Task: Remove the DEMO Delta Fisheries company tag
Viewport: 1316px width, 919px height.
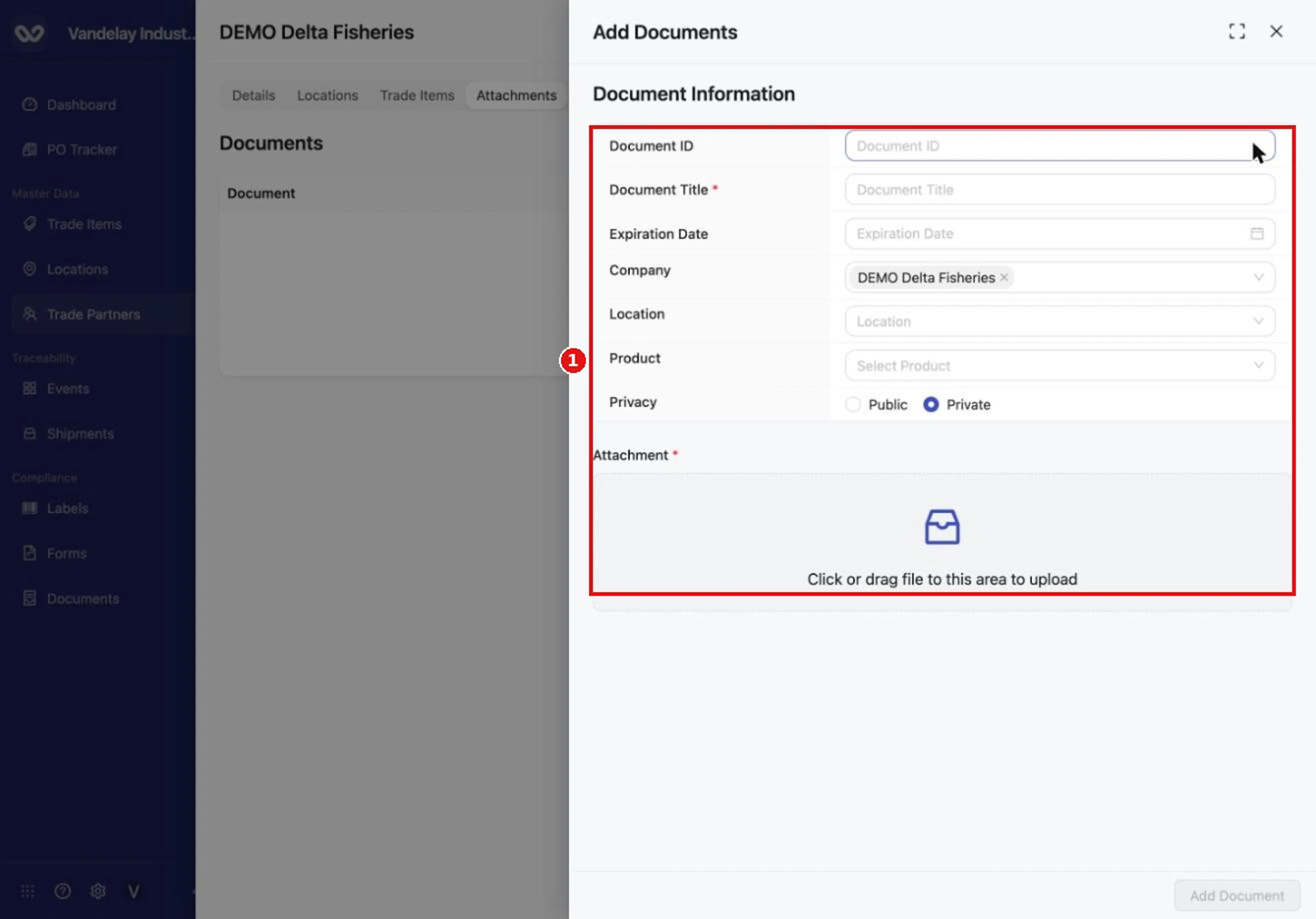Action: [x=1004, y=277]
